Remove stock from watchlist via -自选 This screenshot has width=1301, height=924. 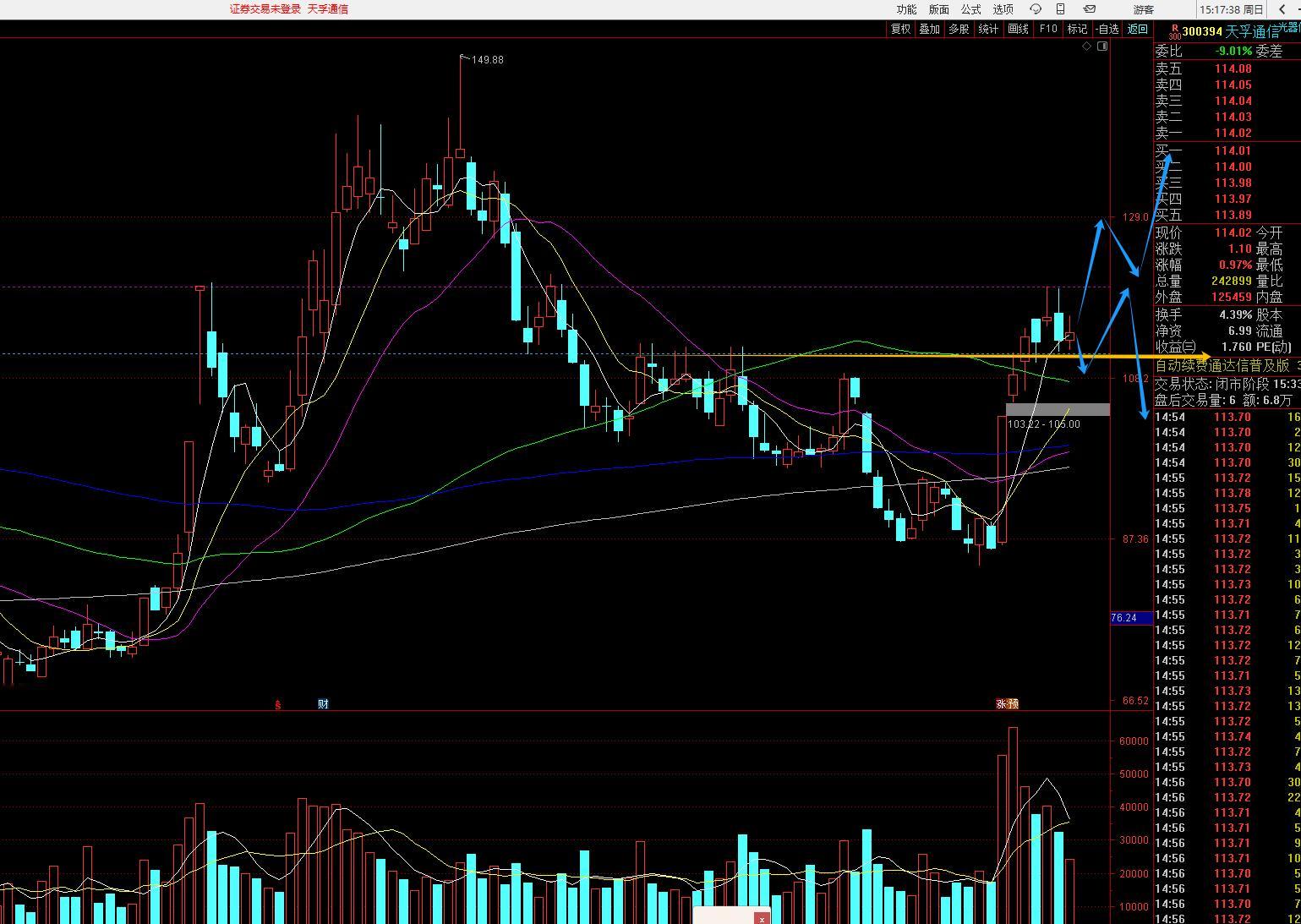coord(1107,29)
